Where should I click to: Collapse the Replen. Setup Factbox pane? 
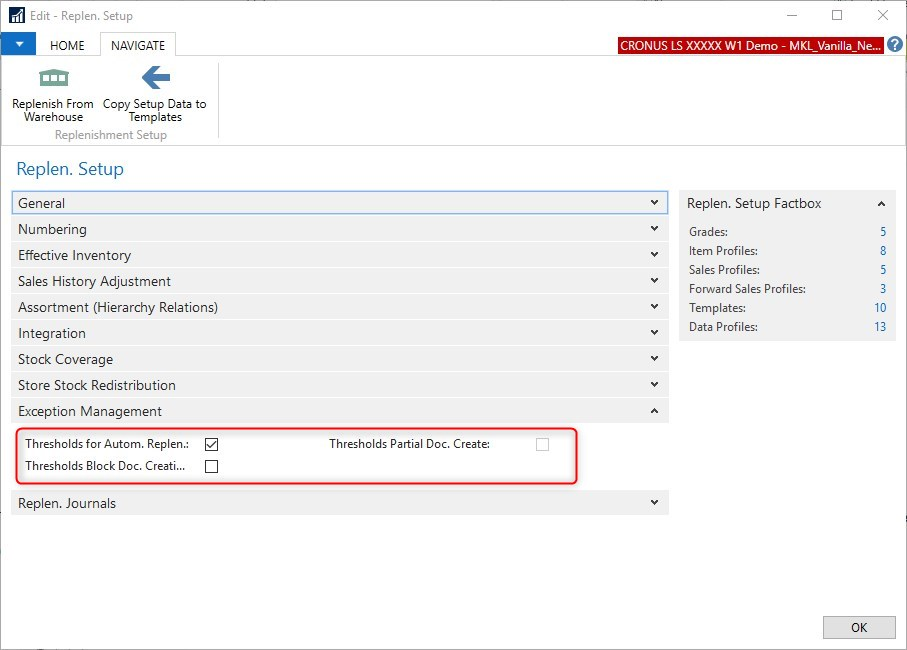click(881, 204)
